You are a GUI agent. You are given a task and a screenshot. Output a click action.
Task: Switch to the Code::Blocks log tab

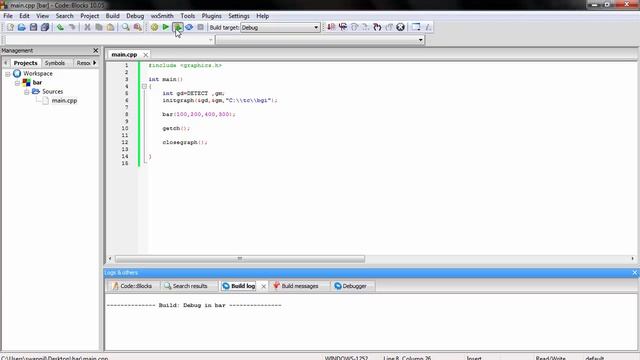pos(132,286)
